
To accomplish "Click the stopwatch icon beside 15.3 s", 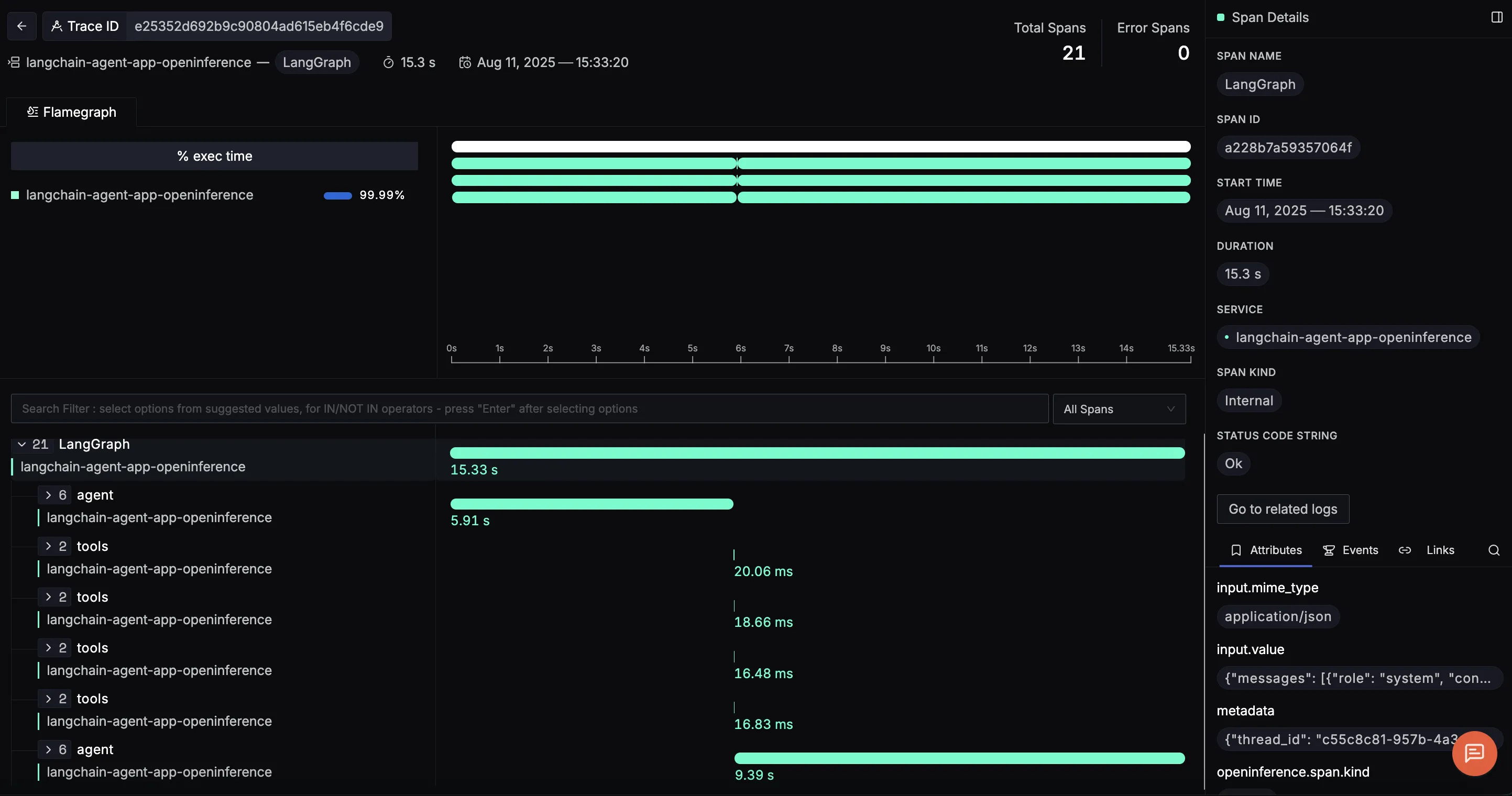I will 388,62.
